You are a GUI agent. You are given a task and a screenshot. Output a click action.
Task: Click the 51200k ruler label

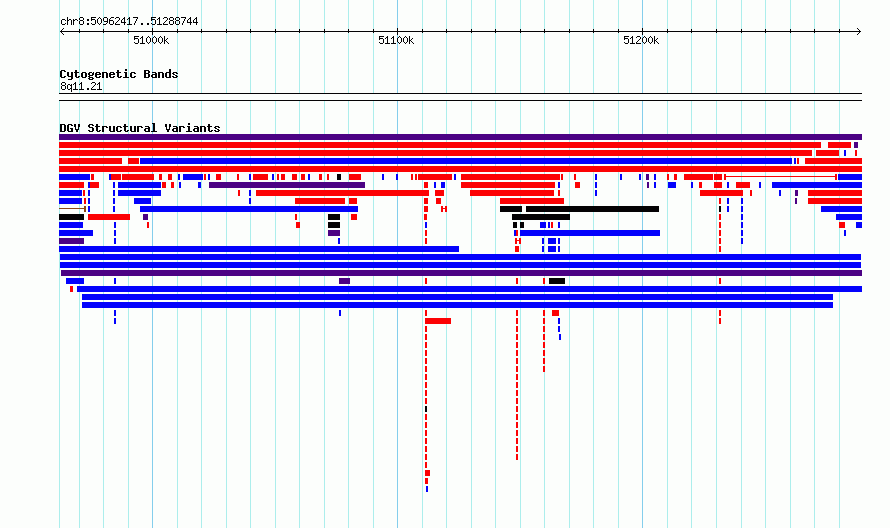[x=641, y=40]
